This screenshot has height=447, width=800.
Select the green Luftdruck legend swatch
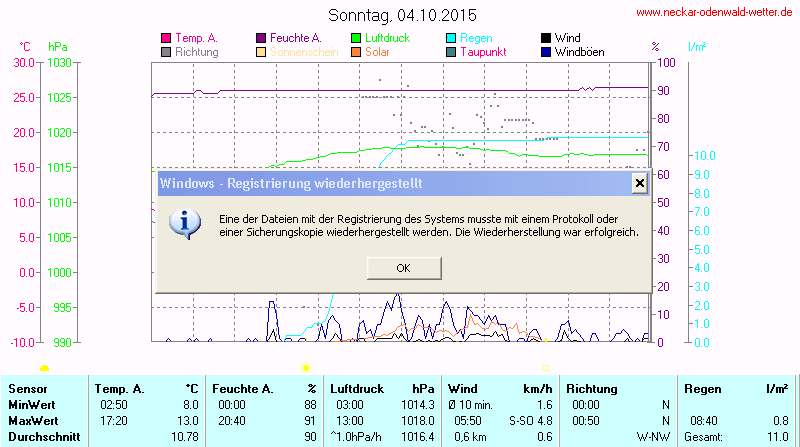pos(356,38)
